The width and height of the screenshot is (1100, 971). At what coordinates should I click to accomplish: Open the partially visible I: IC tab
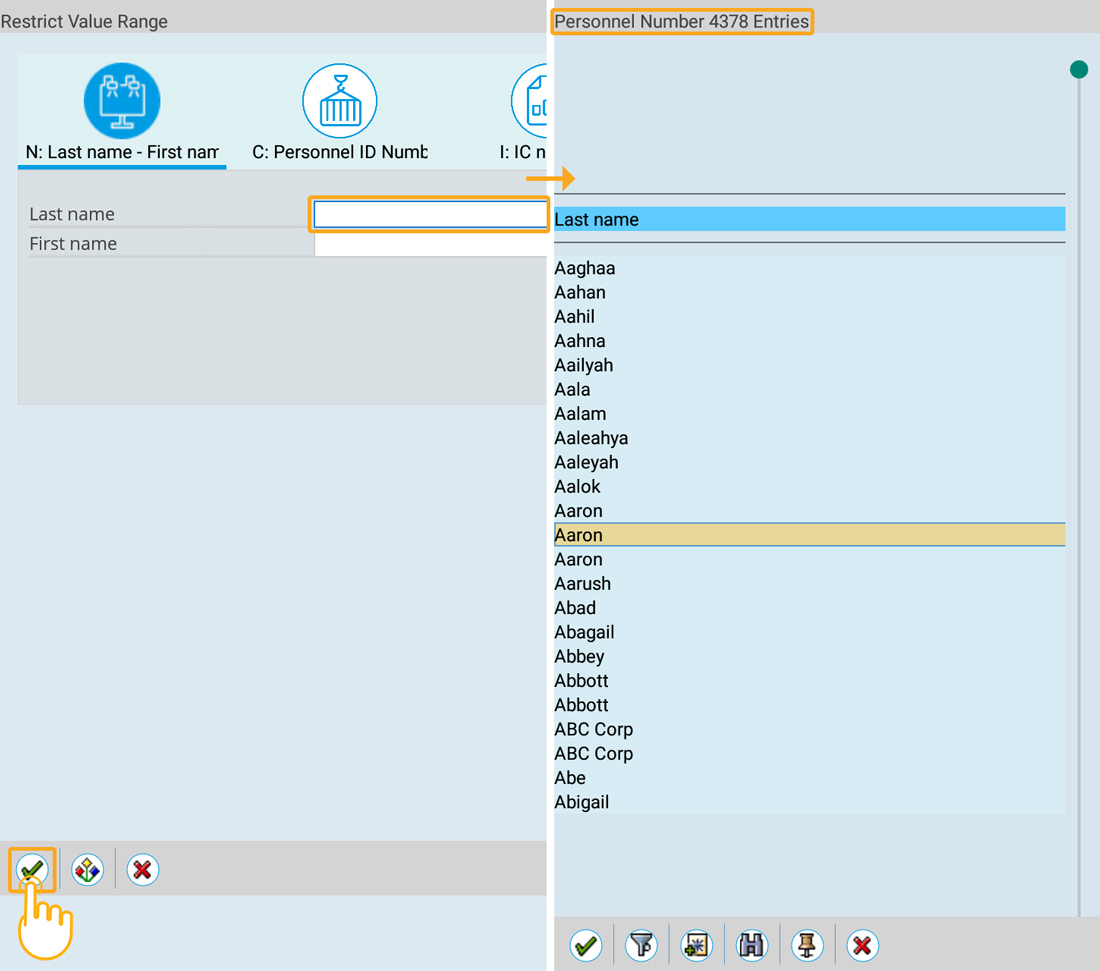coord(530,115)
